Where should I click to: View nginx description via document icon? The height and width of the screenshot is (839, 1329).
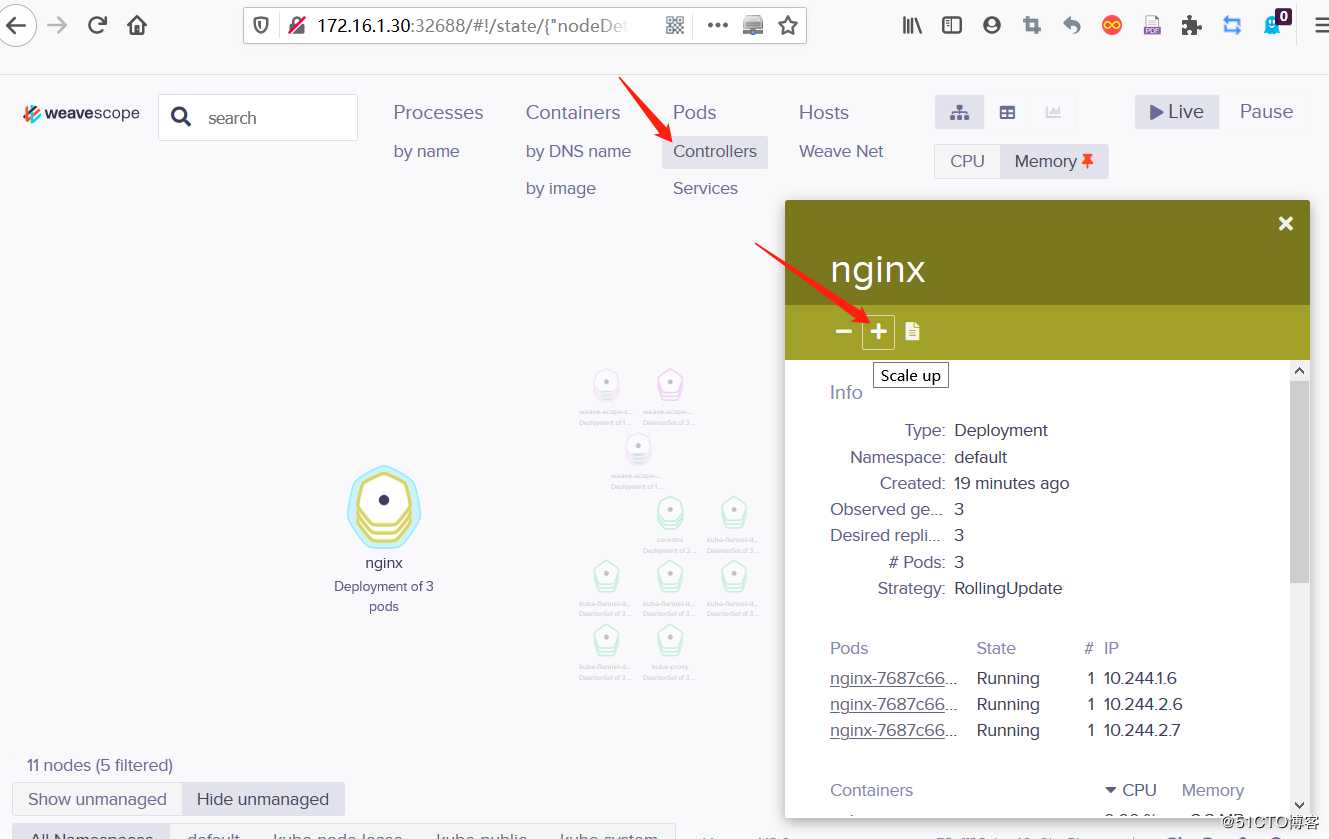912,331
